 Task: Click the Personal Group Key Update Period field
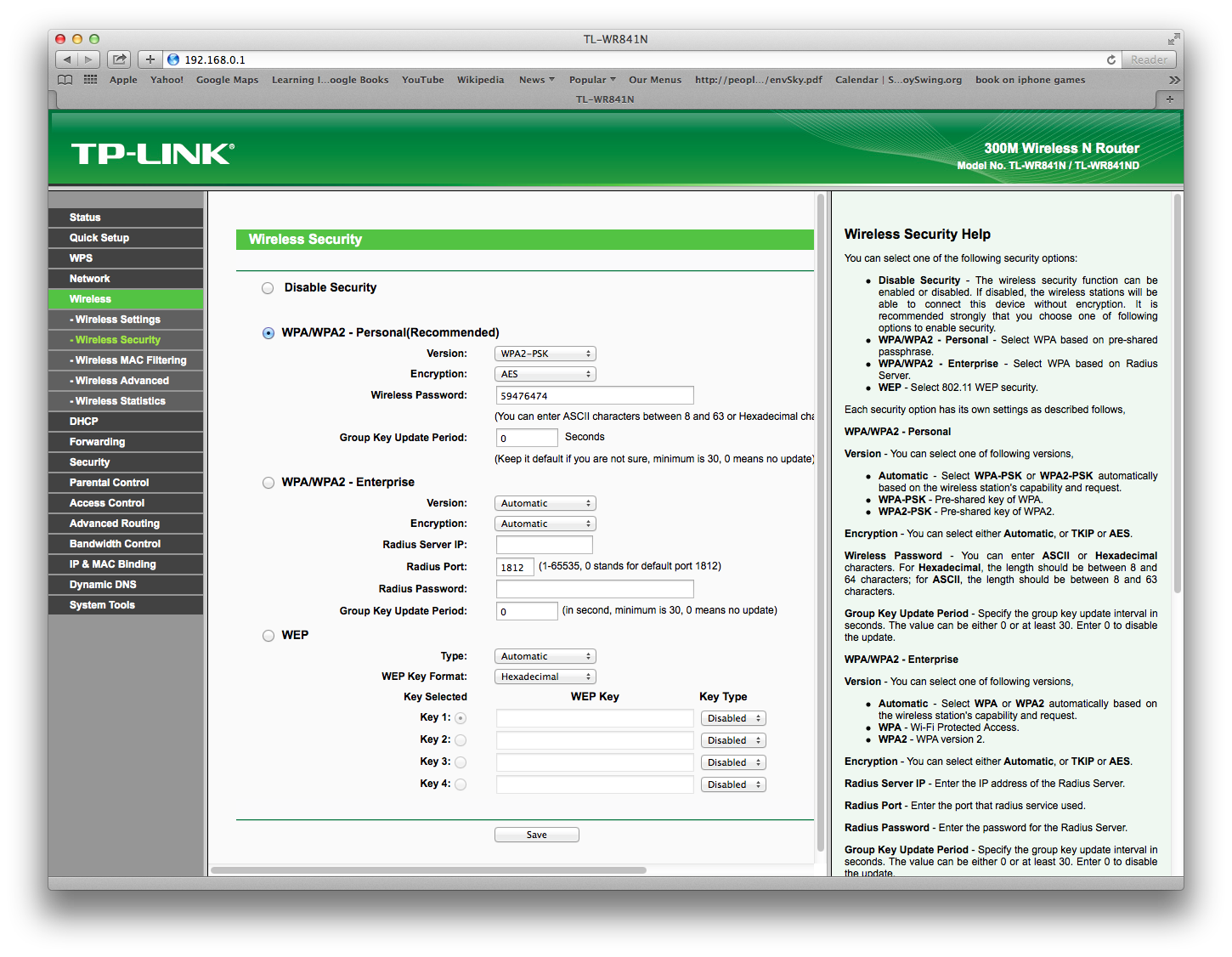point(527,438)
